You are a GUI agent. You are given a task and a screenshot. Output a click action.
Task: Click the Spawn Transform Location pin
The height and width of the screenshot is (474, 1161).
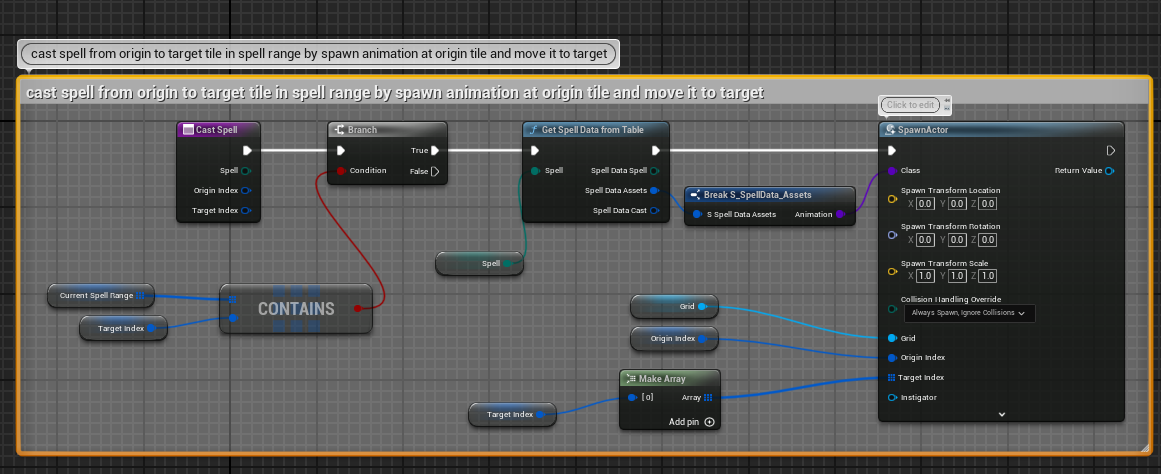892,198
